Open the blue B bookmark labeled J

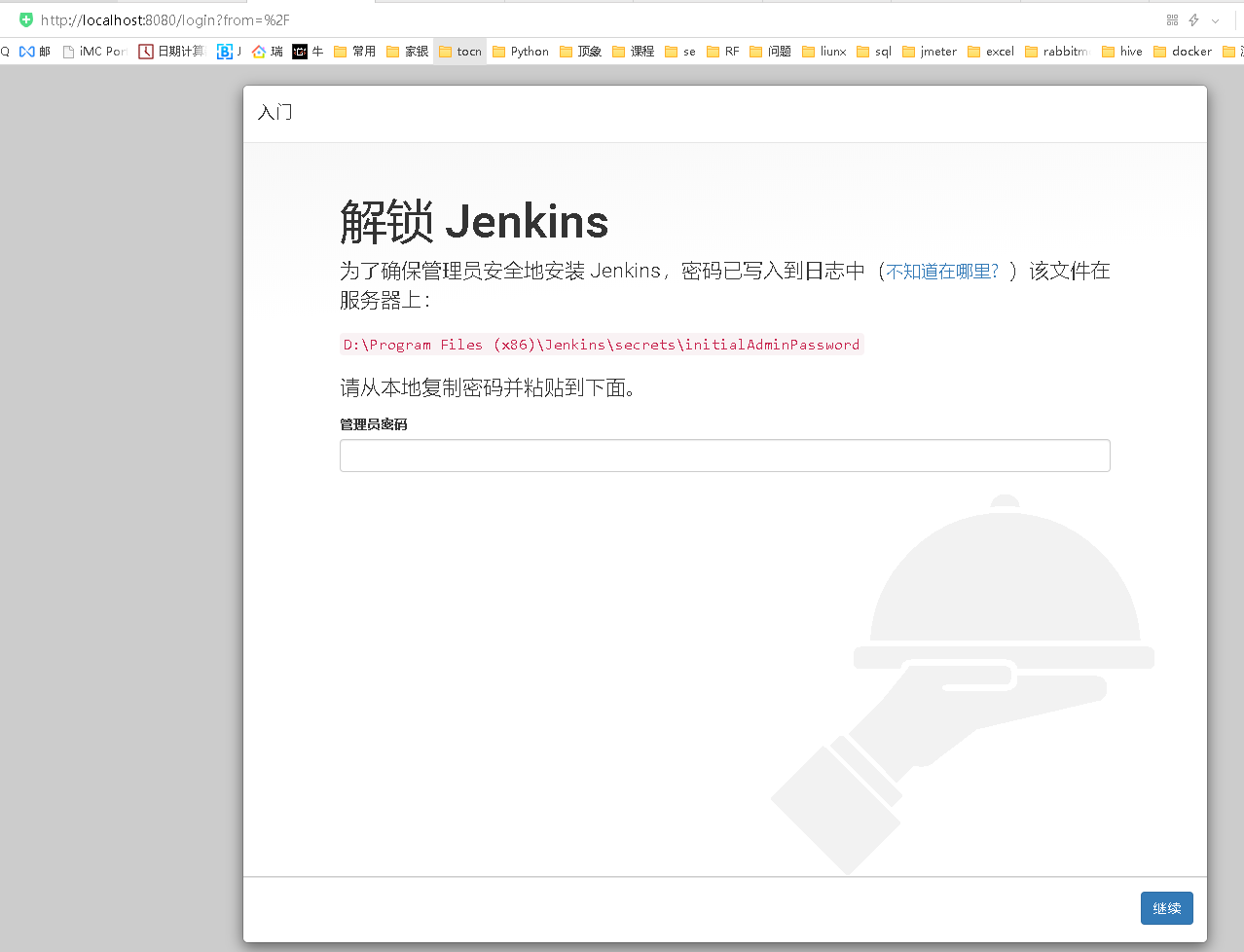click(x=230, y=52)
